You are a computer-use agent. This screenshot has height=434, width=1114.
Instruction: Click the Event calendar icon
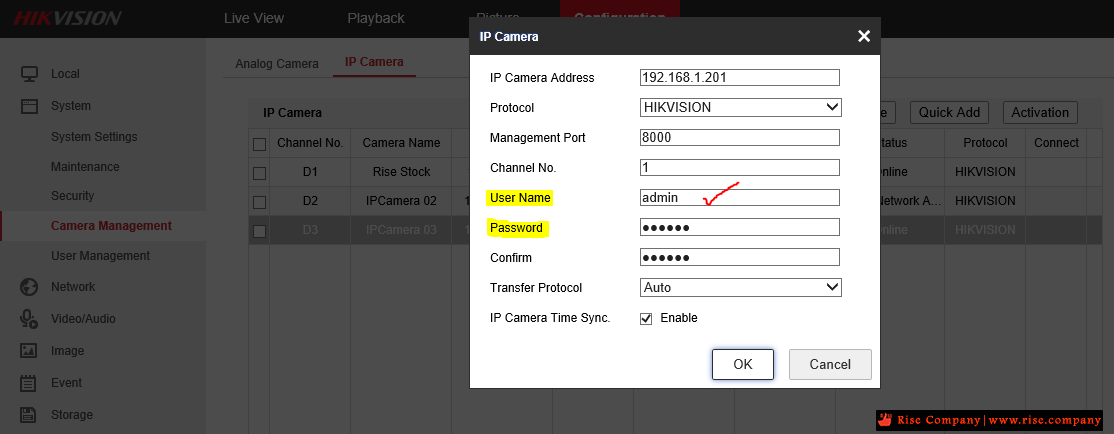click(28, 383)
